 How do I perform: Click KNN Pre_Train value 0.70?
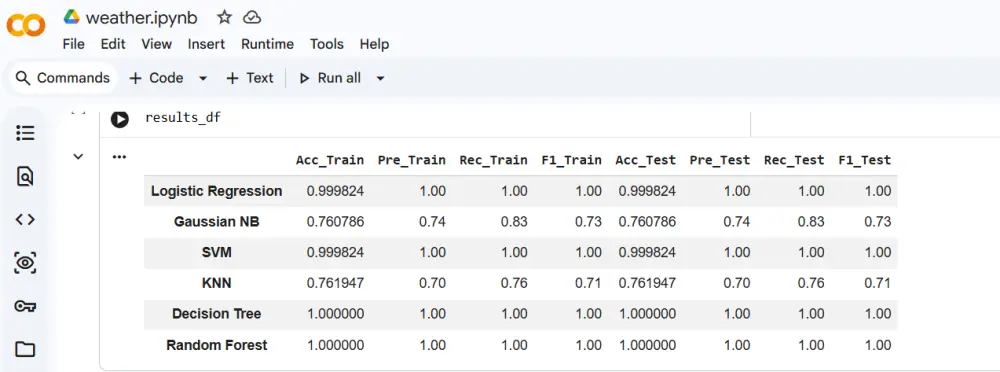coord(433,283)
